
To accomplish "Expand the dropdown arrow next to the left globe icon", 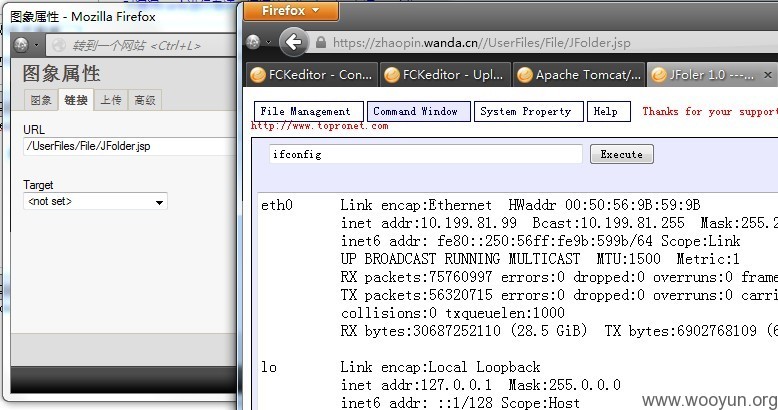I will [x=36, y=46].
